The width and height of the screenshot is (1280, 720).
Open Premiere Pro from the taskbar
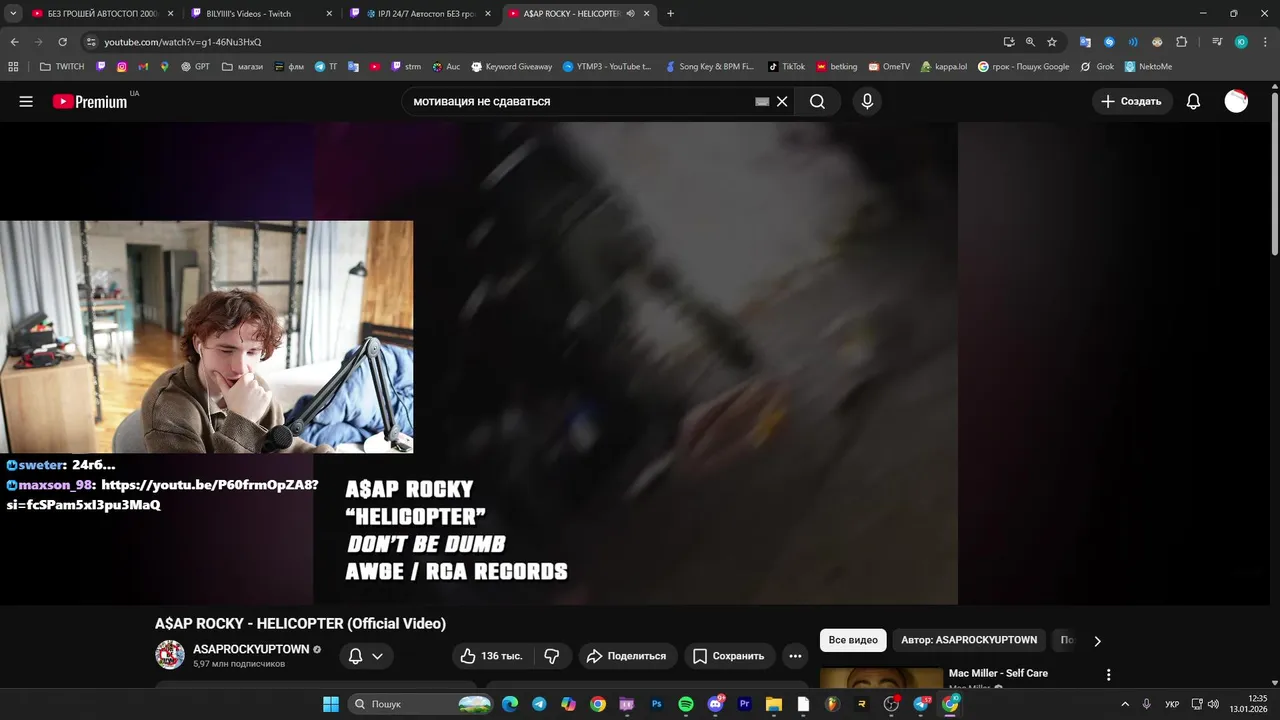click(x=745, y=704)
